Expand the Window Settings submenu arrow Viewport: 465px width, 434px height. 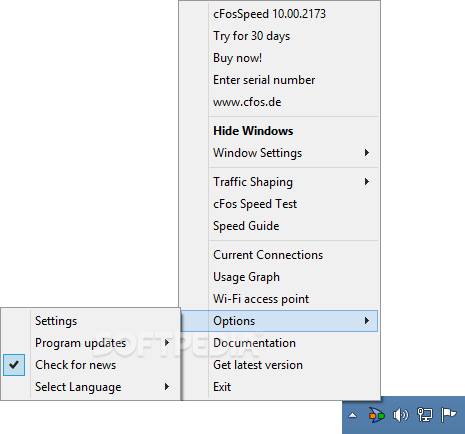click(367, 153)
